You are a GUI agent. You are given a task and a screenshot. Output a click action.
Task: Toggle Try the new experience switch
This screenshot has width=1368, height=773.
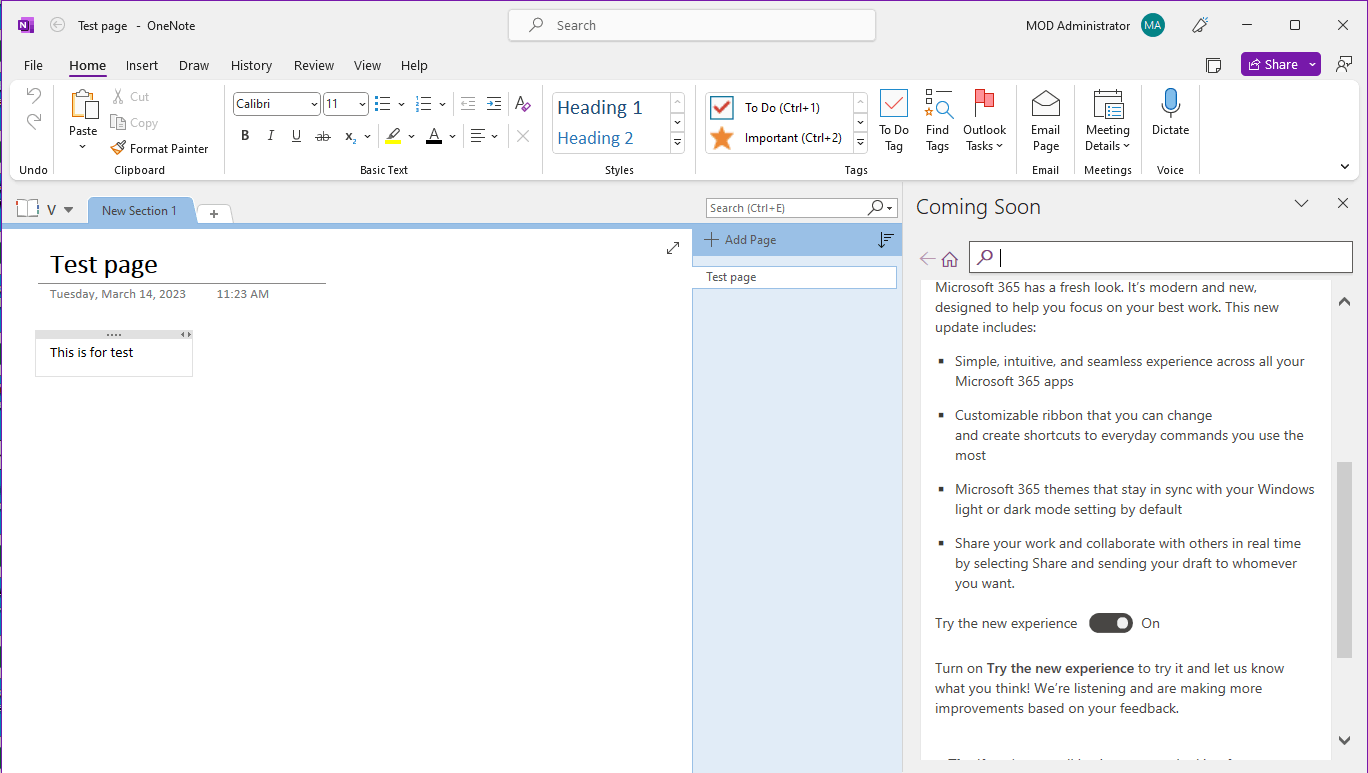pos(1110,623)
